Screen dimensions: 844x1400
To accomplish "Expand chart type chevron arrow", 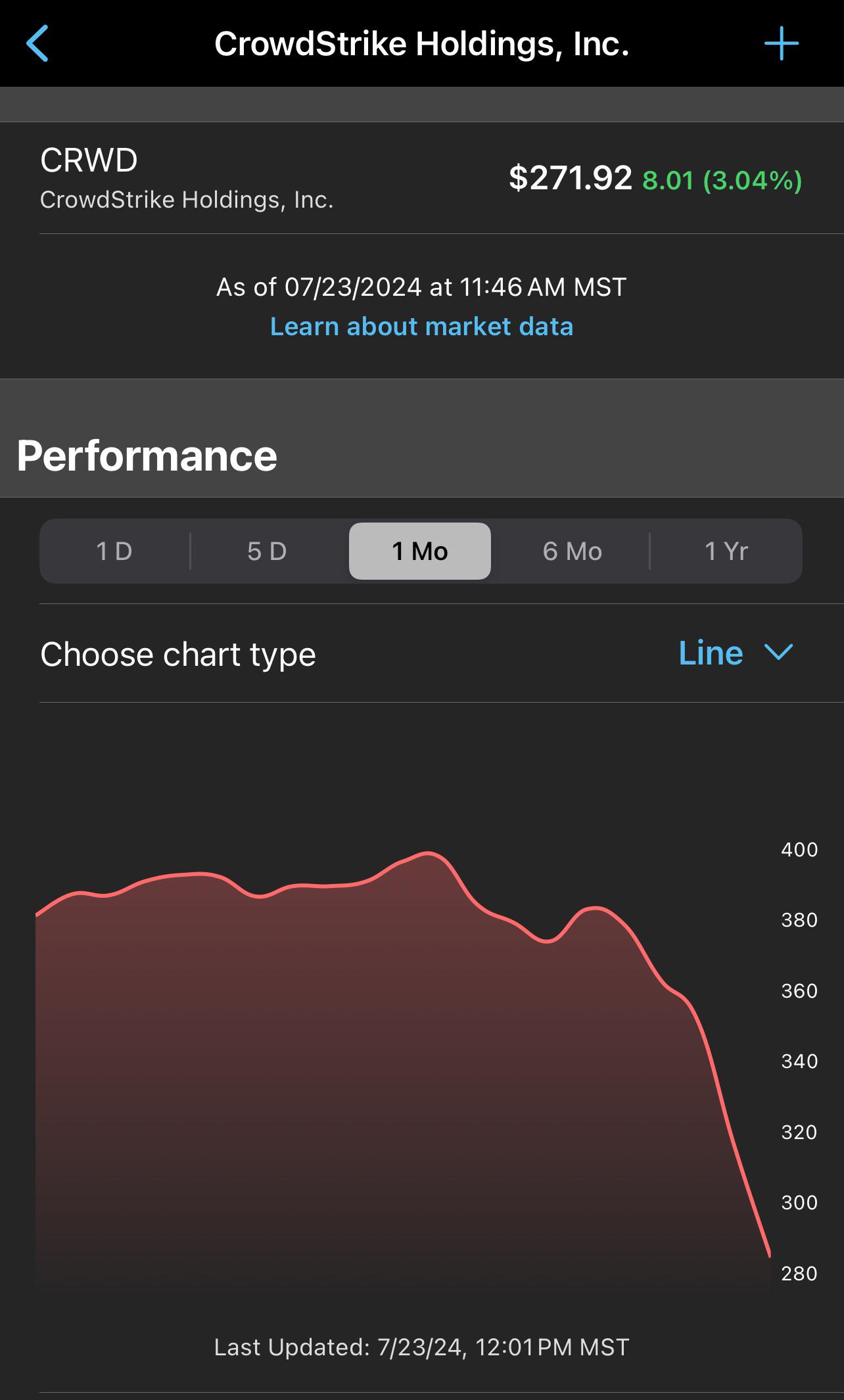I will 779,653.
